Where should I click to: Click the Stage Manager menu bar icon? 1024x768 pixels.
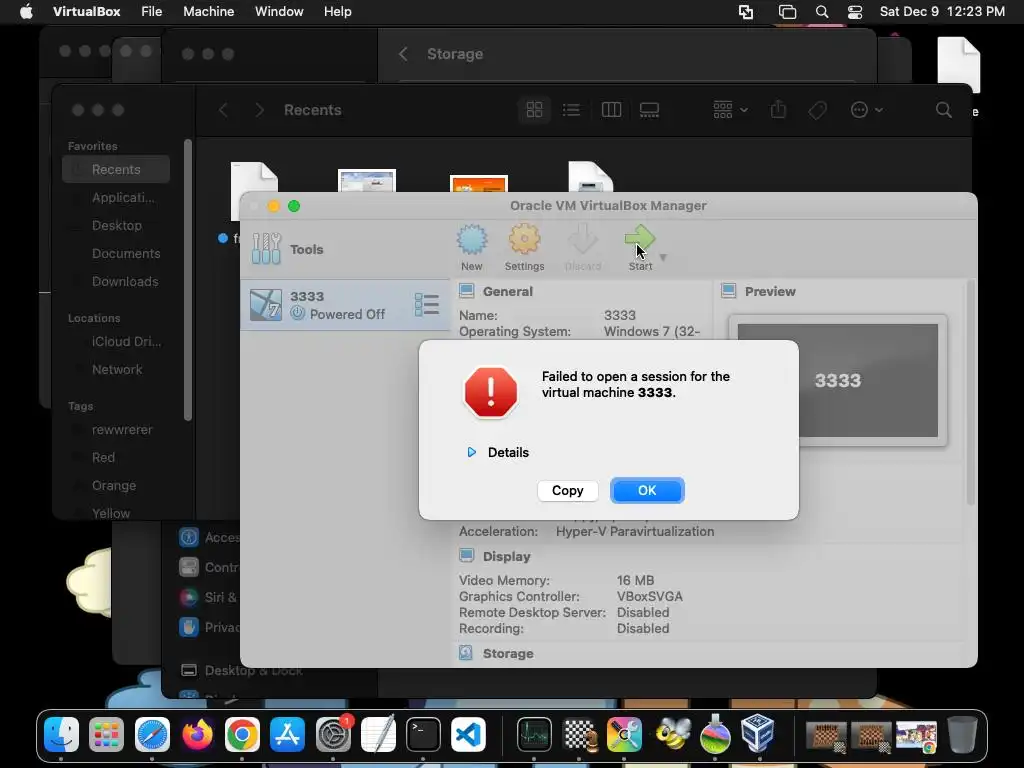[x=787, y=12]
